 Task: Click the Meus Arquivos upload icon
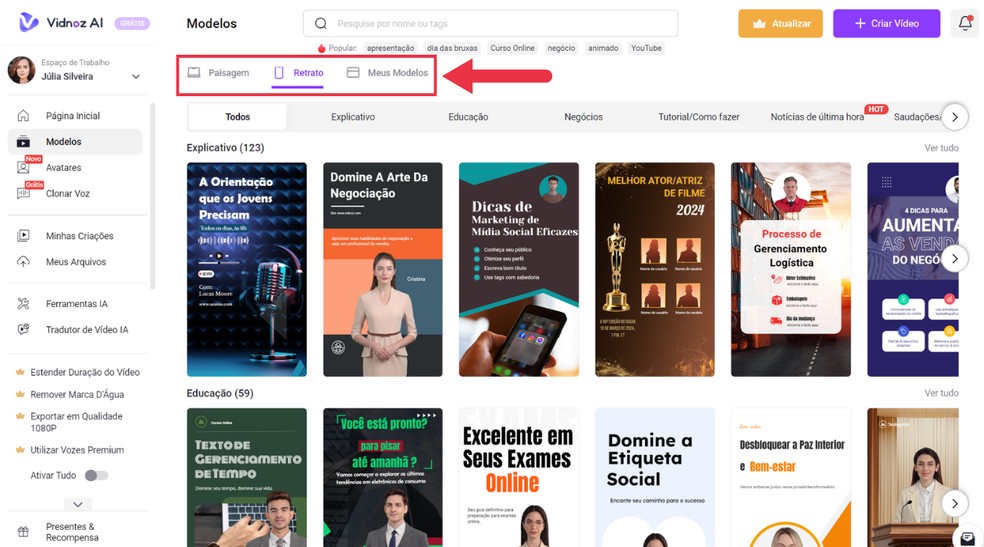pos(23,262)
